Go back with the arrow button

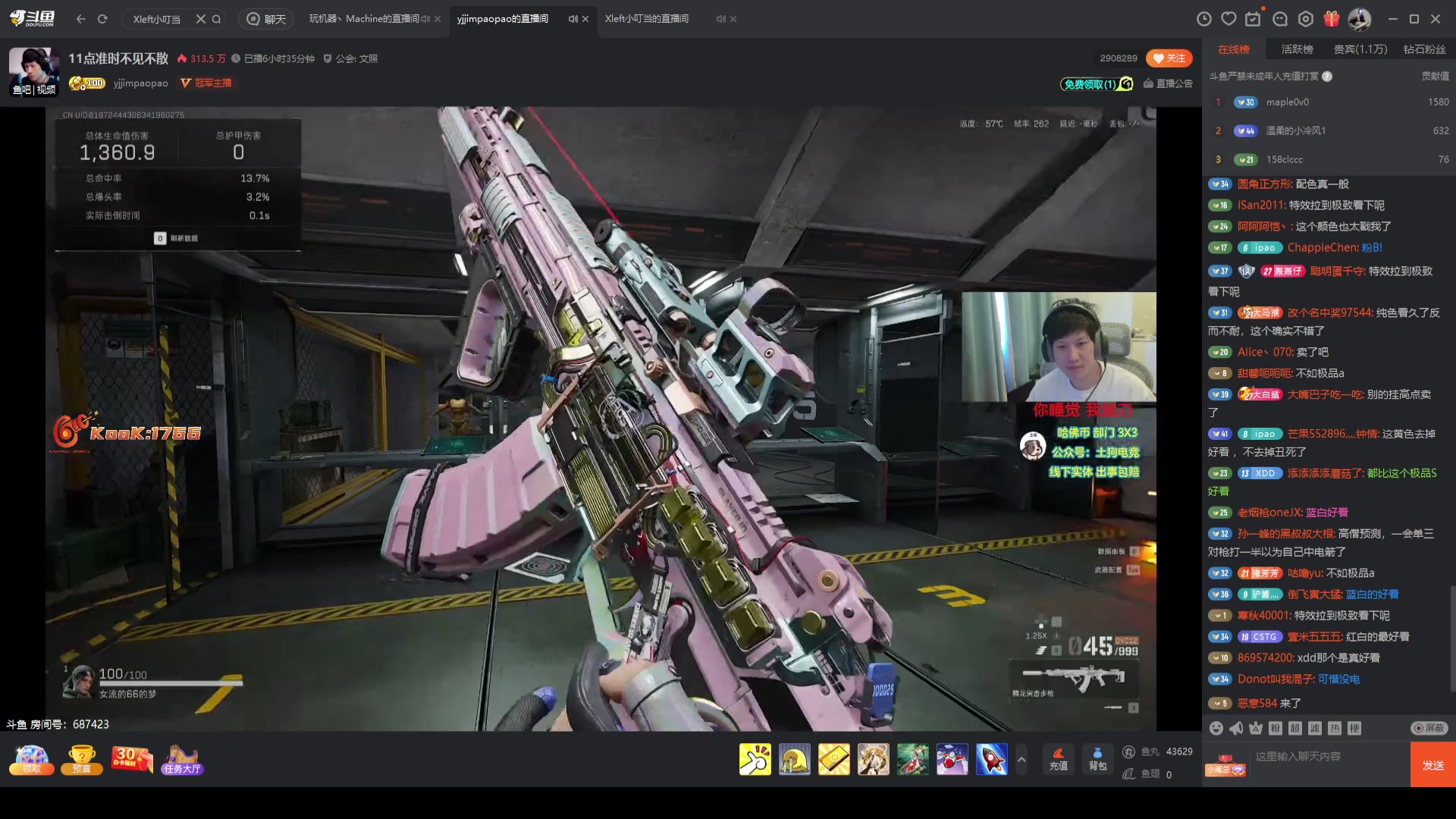[81, 19]
